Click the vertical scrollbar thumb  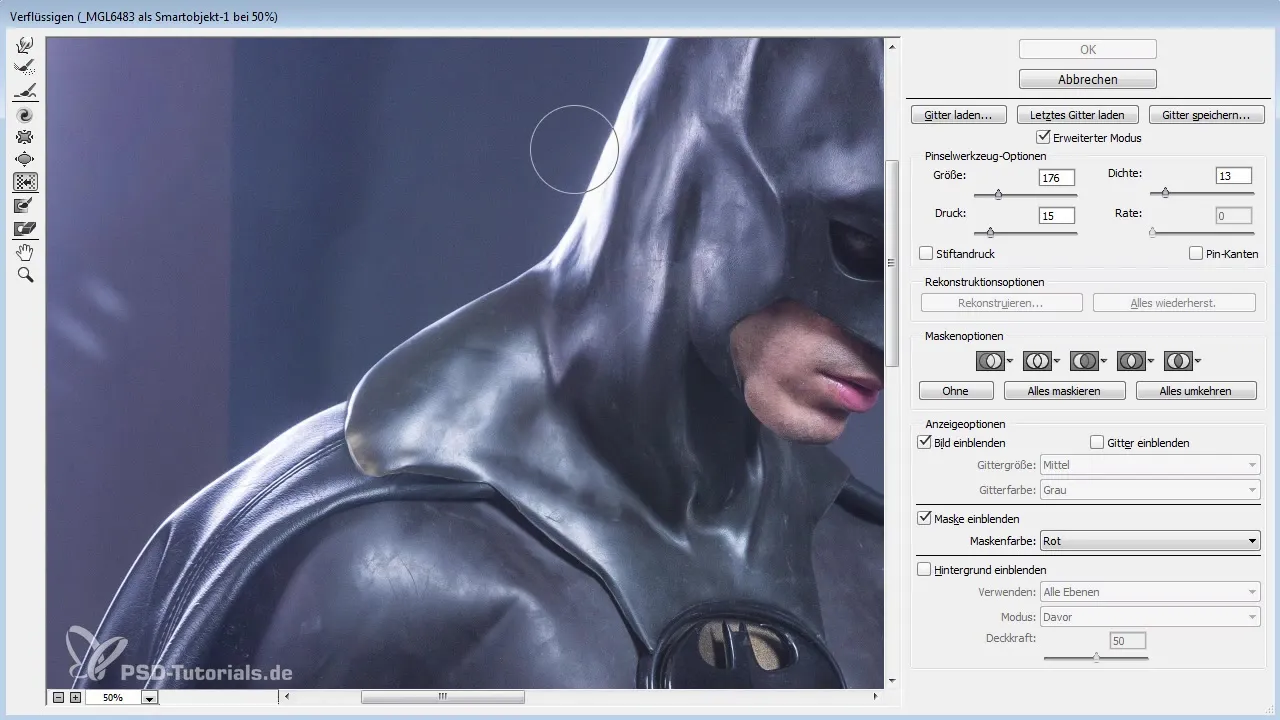click(890, 263)
